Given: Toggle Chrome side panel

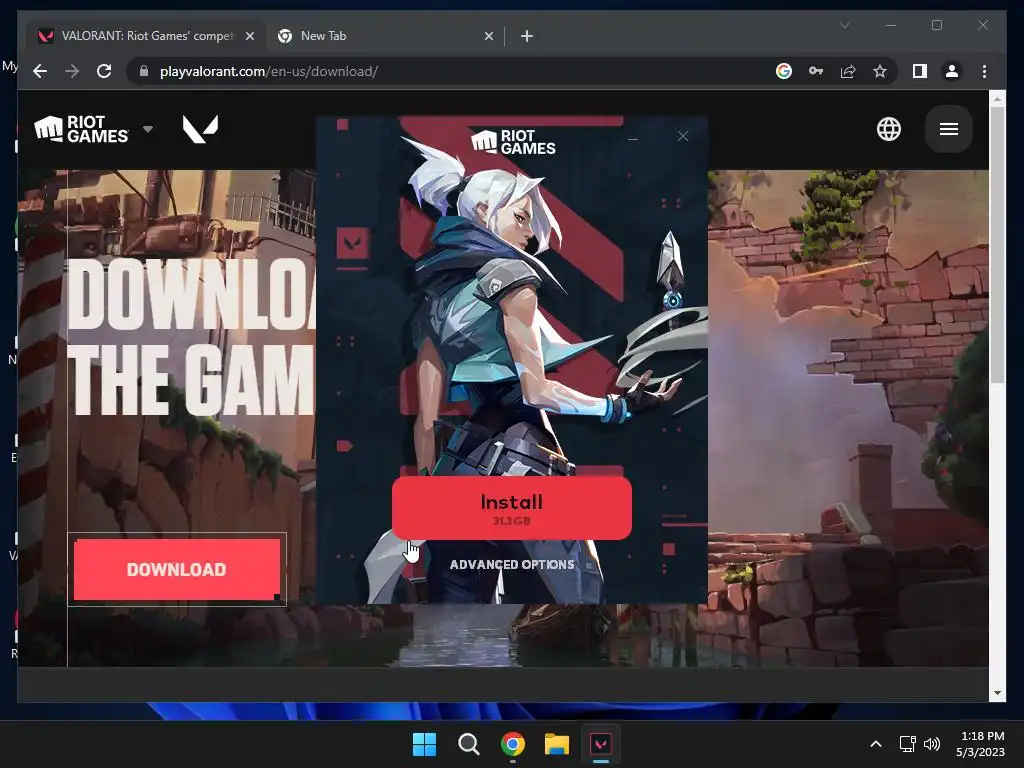Looking at the screenshot, I should point(920,71).
